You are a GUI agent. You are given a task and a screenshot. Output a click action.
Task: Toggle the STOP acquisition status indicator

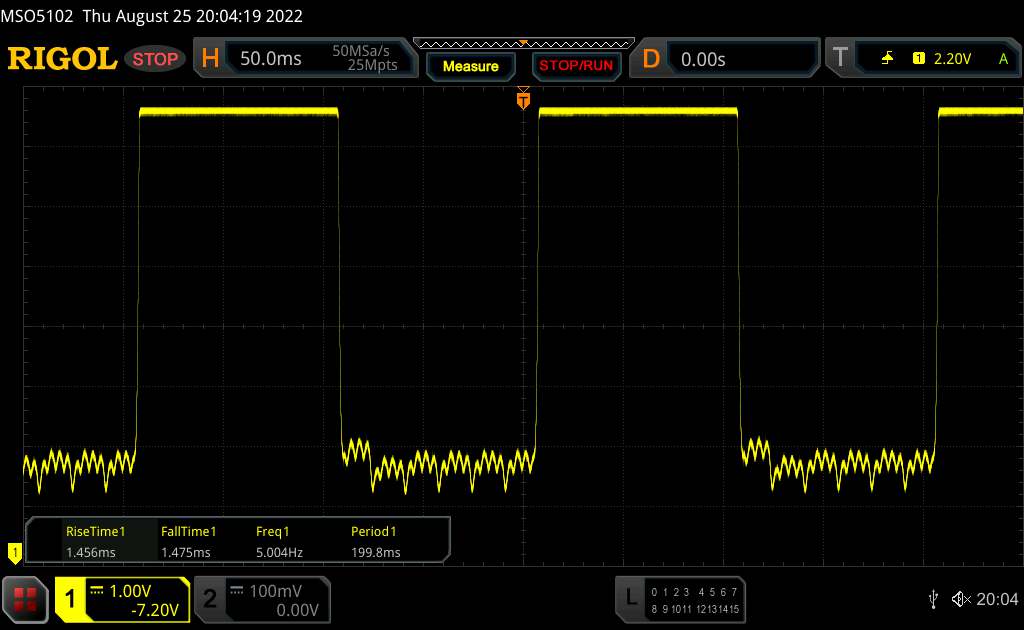click(x=155, y=59)
